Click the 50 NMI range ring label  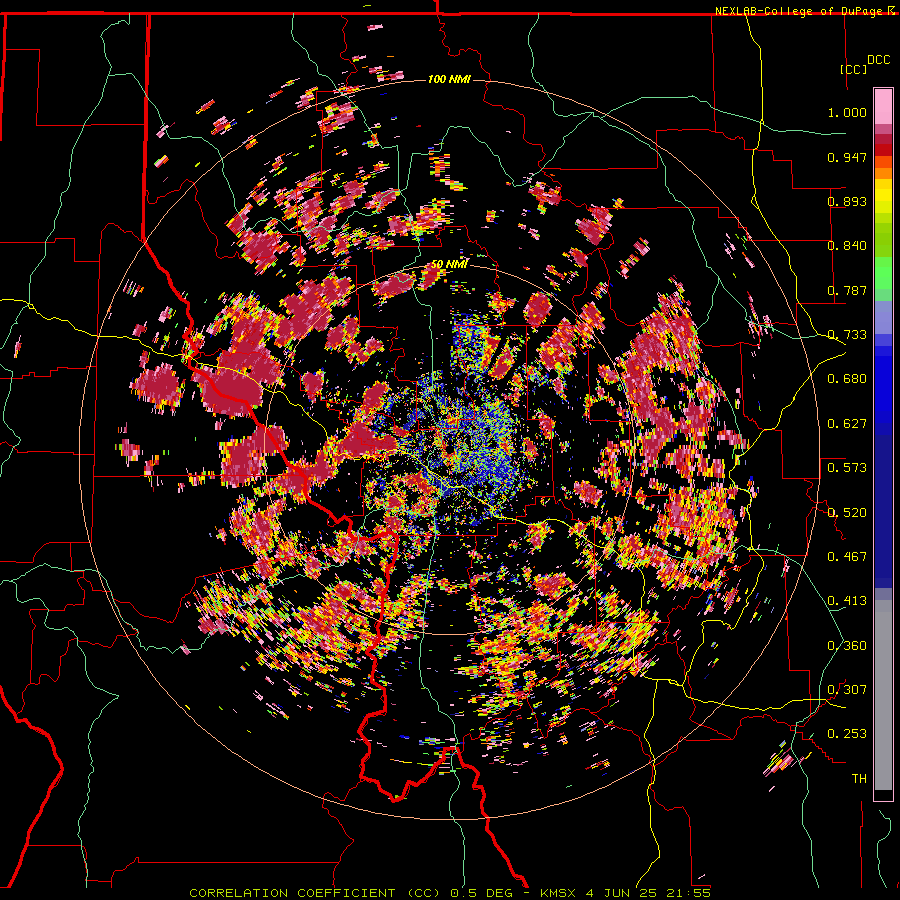[x=449, y=264]
